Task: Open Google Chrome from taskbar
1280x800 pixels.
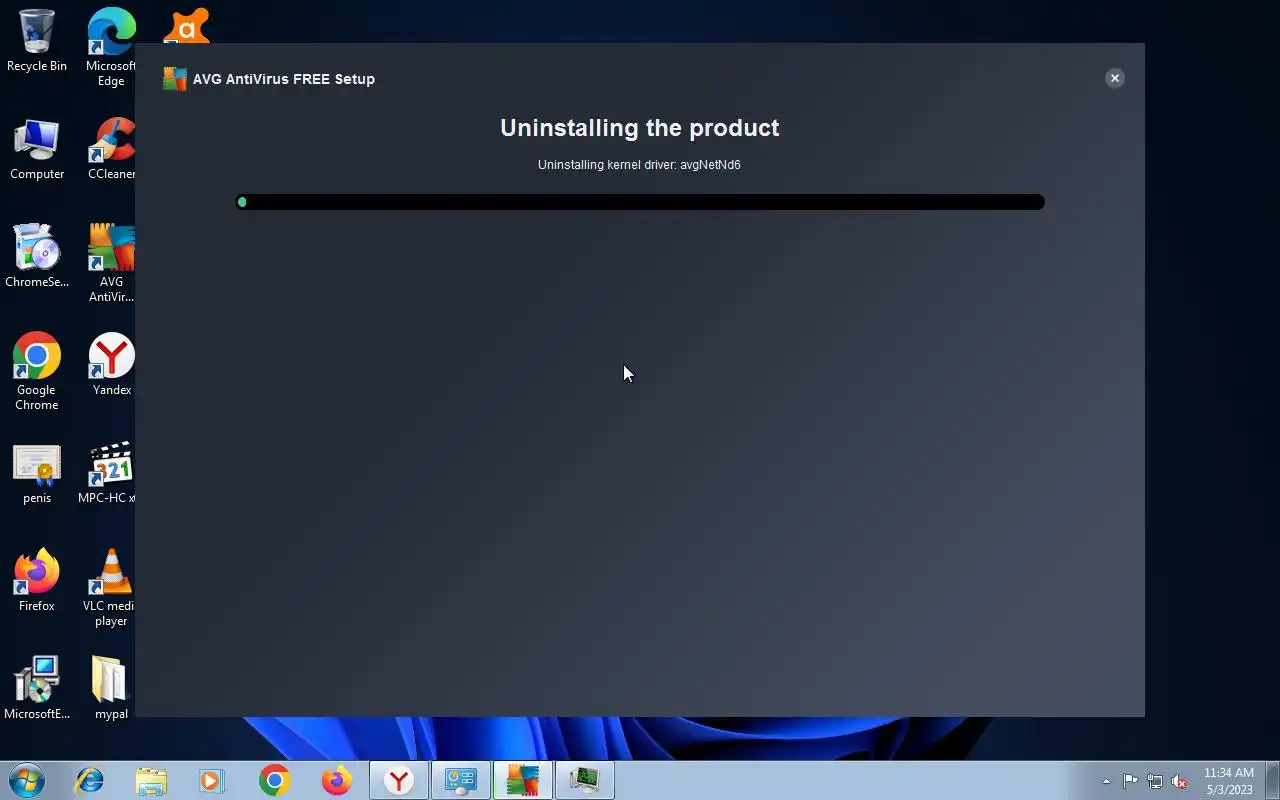Action: [x=274, y=780]
